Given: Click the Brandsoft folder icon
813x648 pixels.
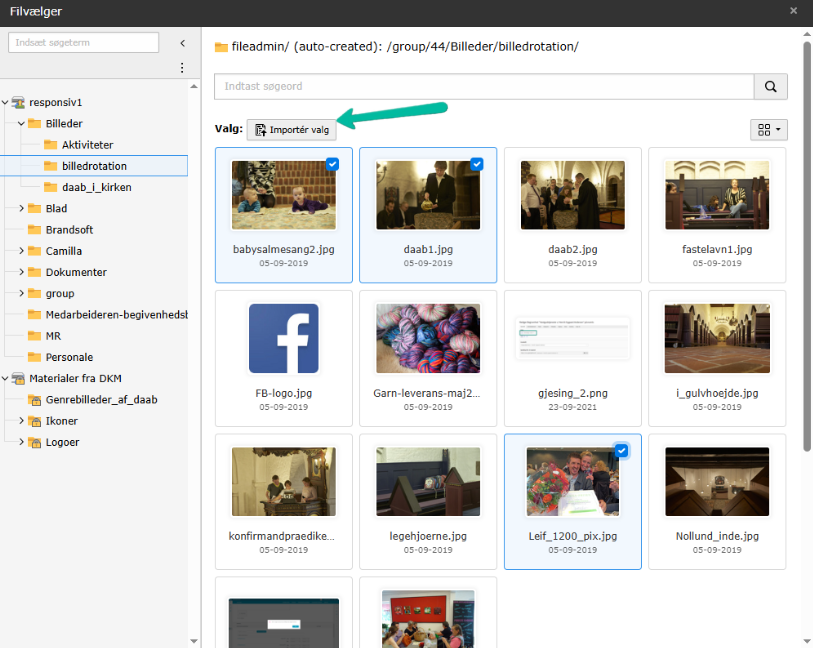Looking at the screenshot, I should pos(34,230).
